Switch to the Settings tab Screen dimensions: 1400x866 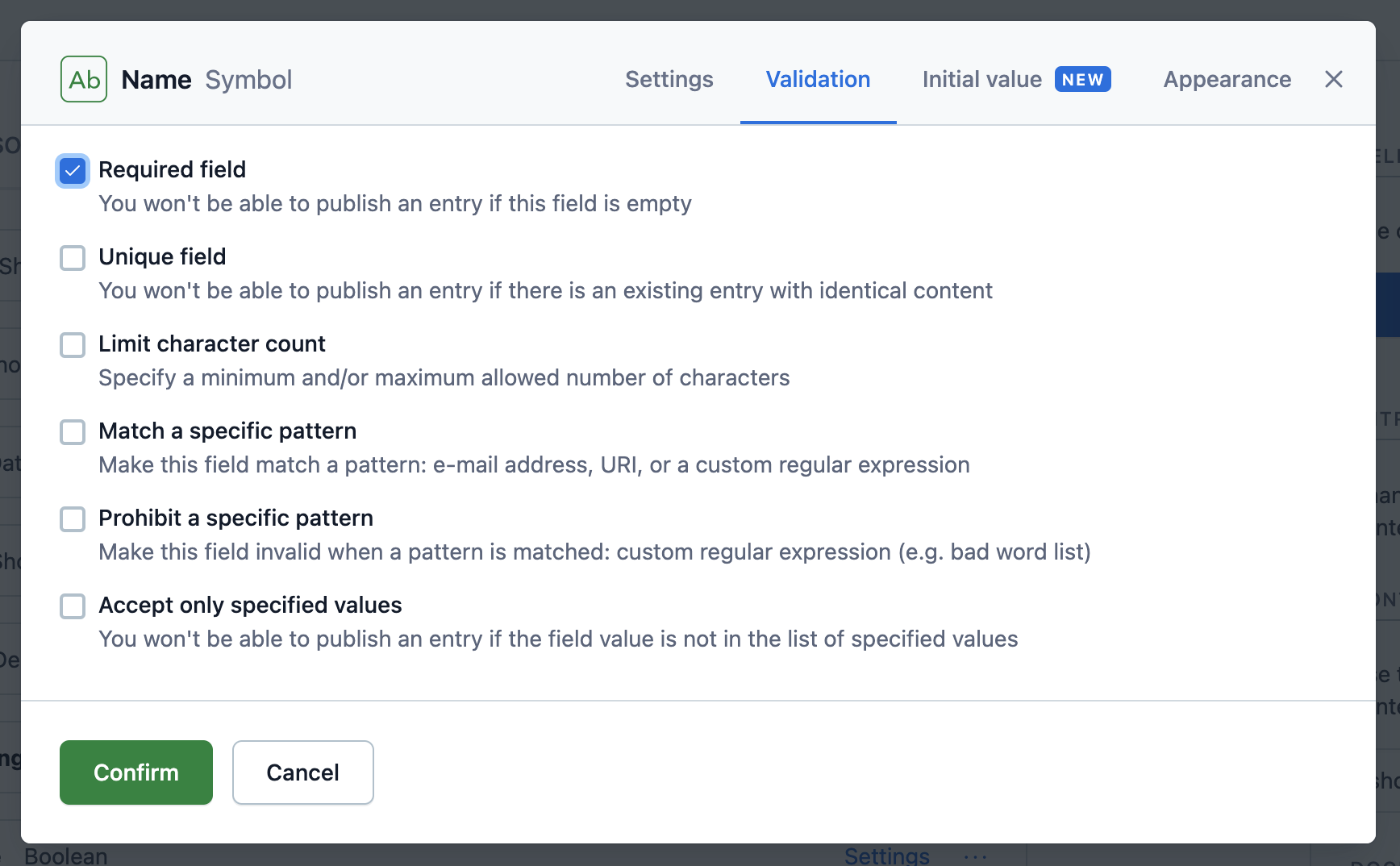point(669,79)
